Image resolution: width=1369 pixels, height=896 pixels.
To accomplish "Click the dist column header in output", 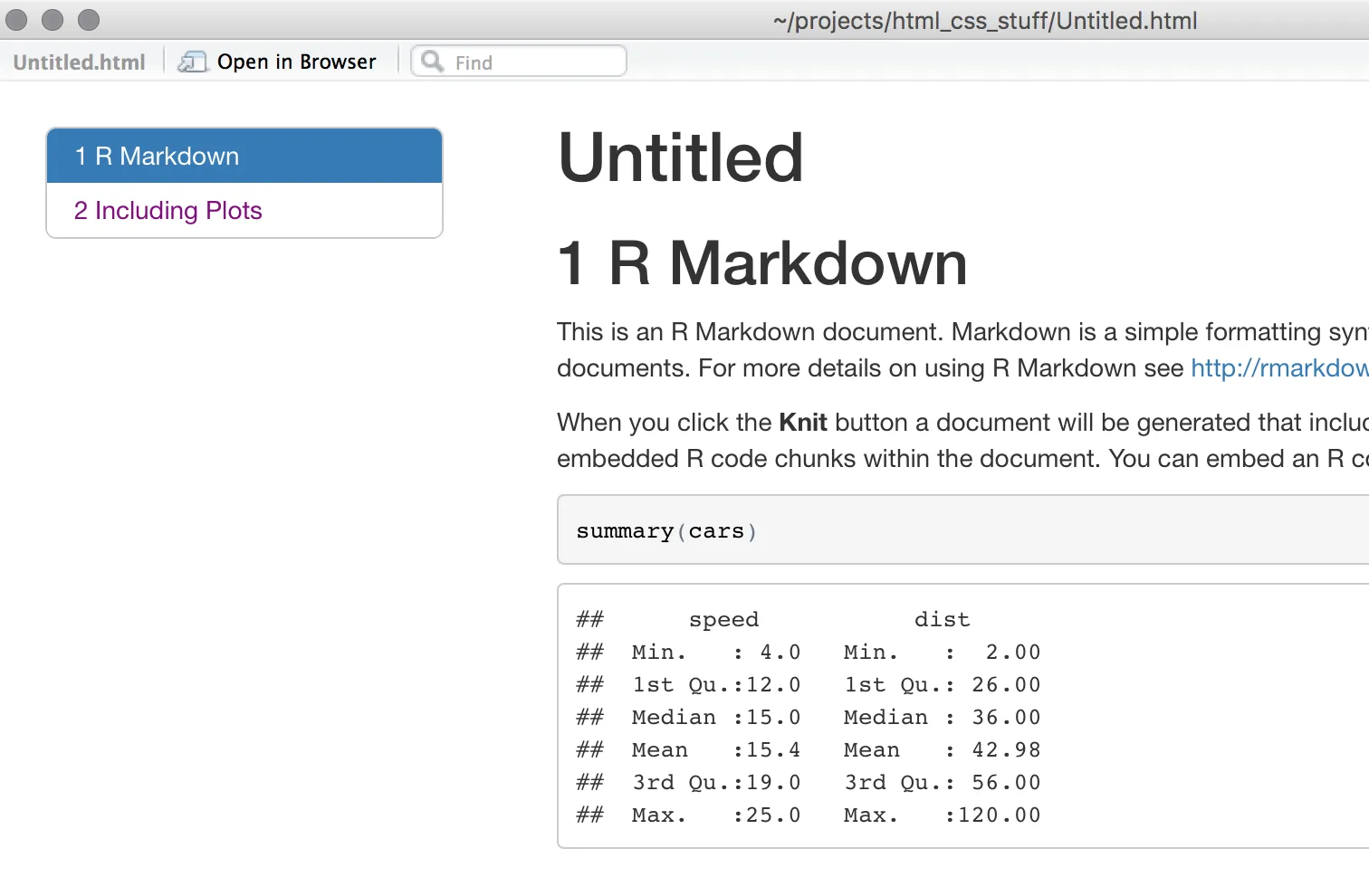I will [x=942, y=620].
